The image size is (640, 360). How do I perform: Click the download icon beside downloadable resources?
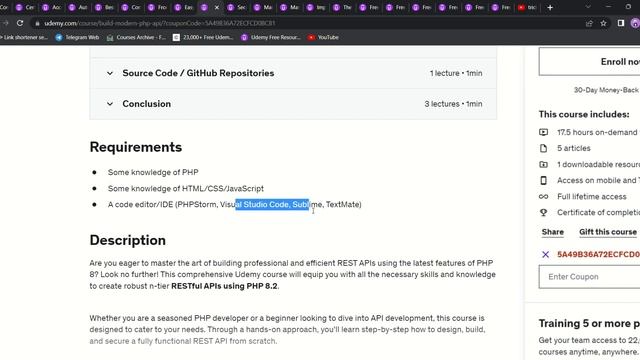click(x=543, y=164)
